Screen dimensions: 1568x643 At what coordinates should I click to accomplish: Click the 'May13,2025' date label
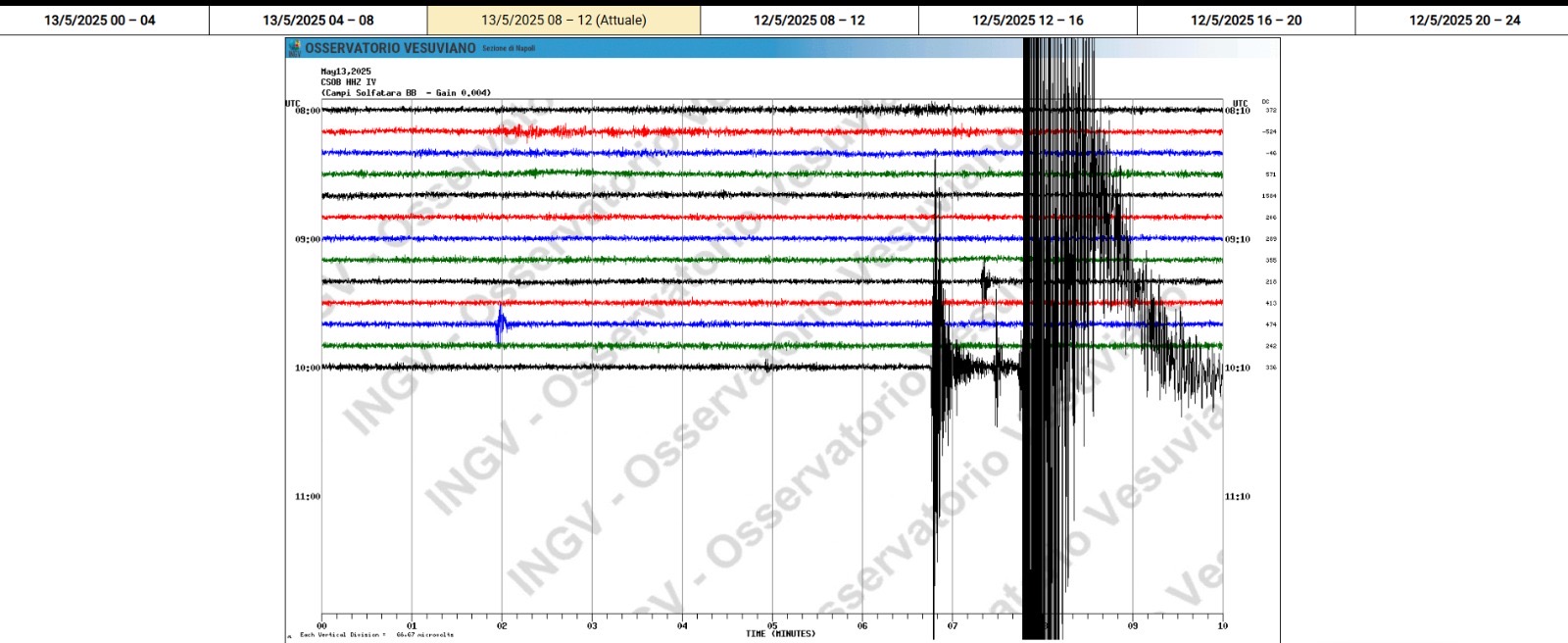[x=346, y=72]
